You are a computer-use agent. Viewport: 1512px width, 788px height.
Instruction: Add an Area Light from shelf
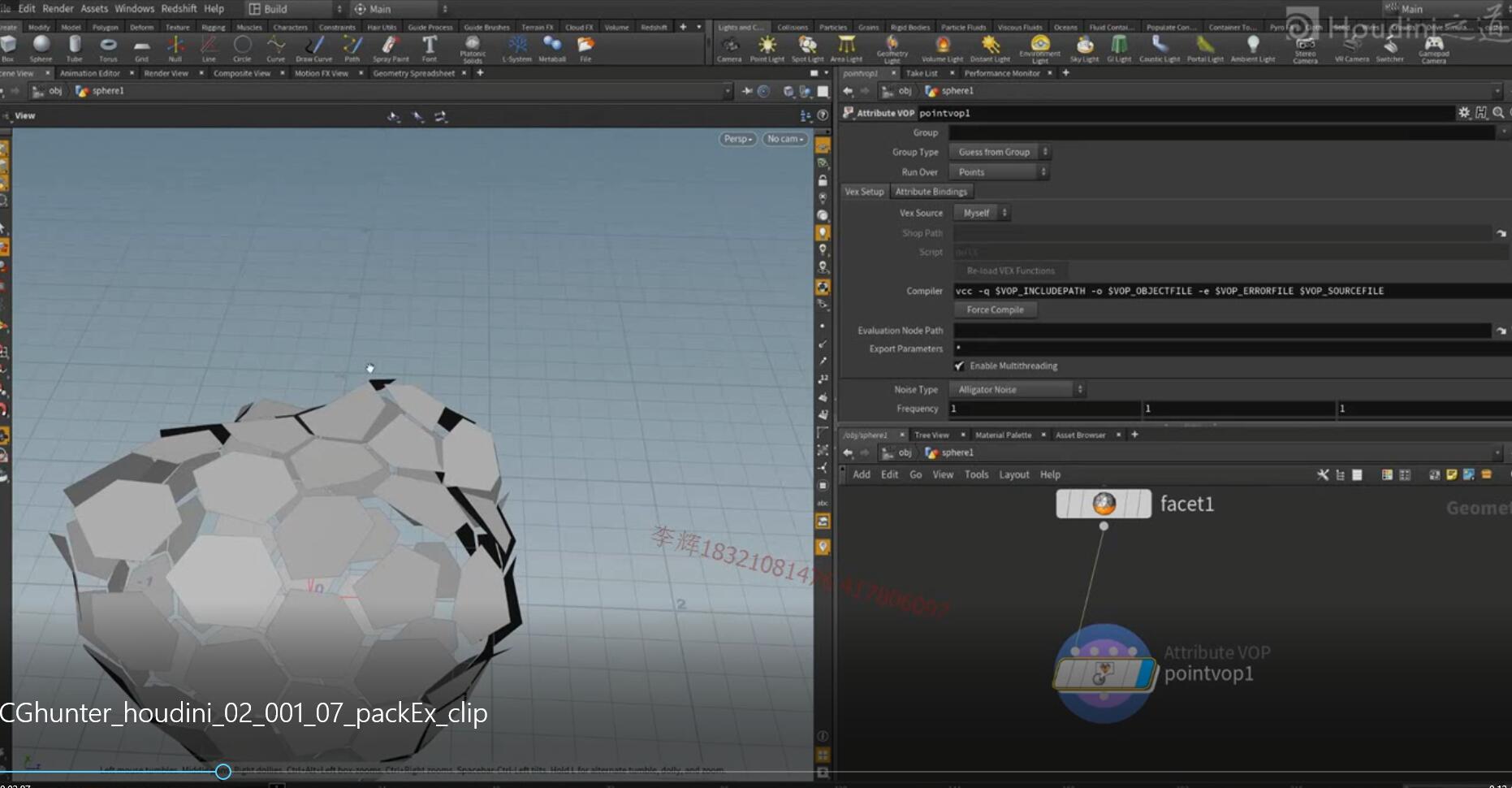point(846,49)
